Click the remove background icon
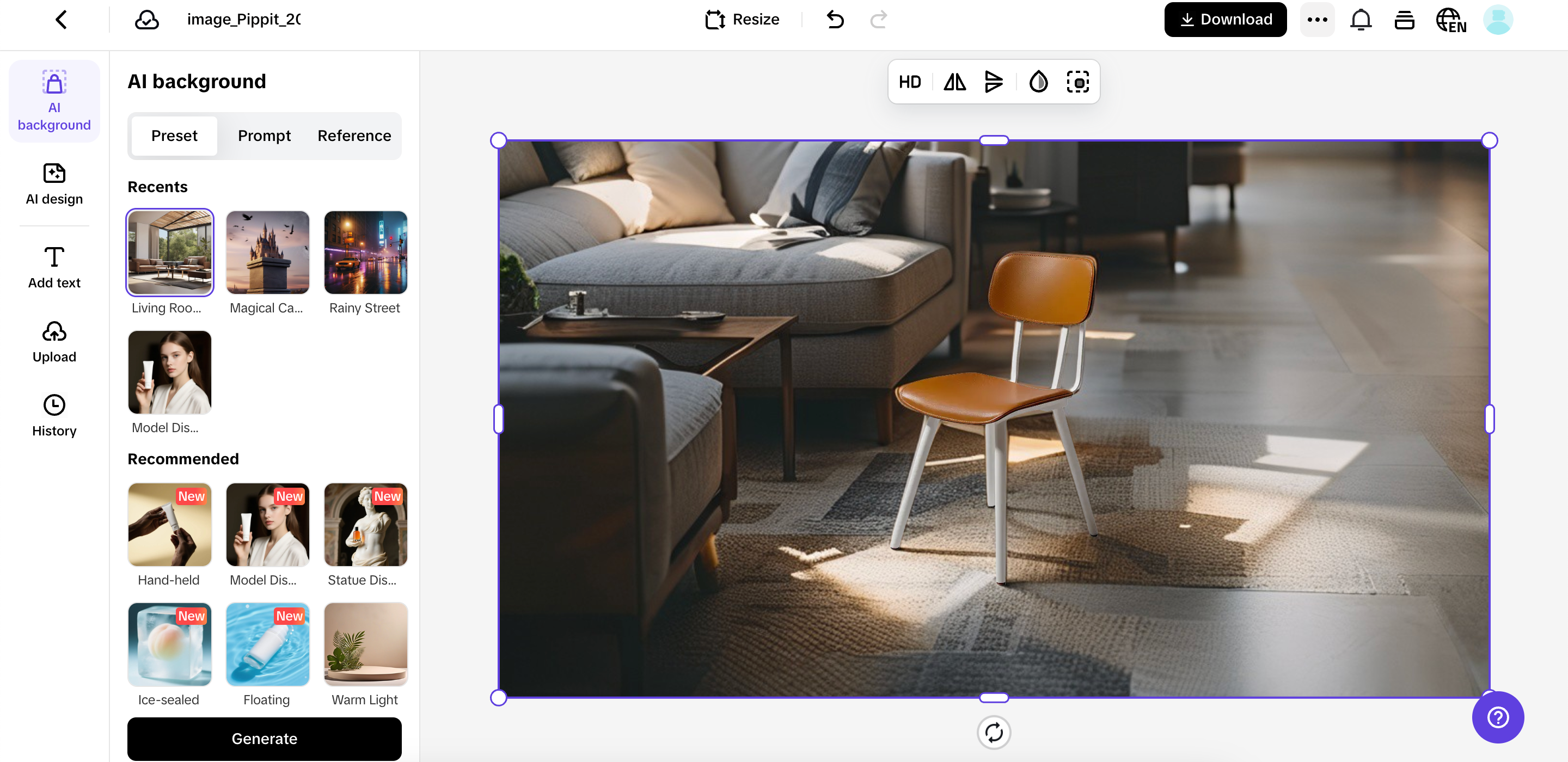This screenshot has width=1568, height=762. click(1077, 82)
